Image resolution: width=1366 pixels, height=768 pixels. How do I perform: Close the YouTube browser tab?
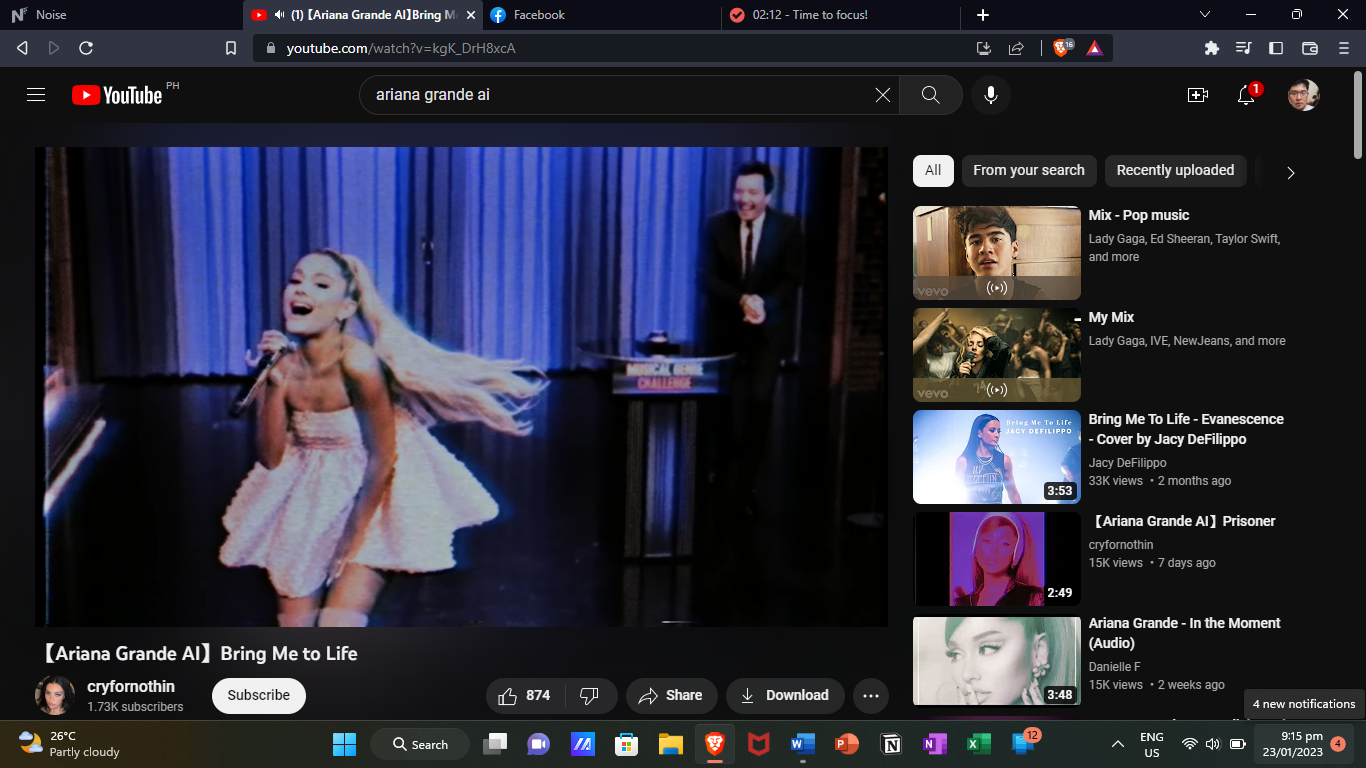click(470, 15)
